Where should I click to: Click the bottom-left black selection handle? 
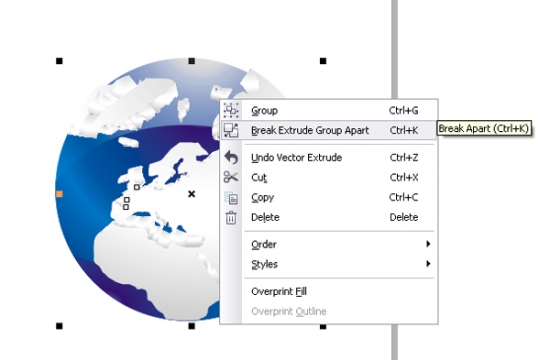[59, 326]
